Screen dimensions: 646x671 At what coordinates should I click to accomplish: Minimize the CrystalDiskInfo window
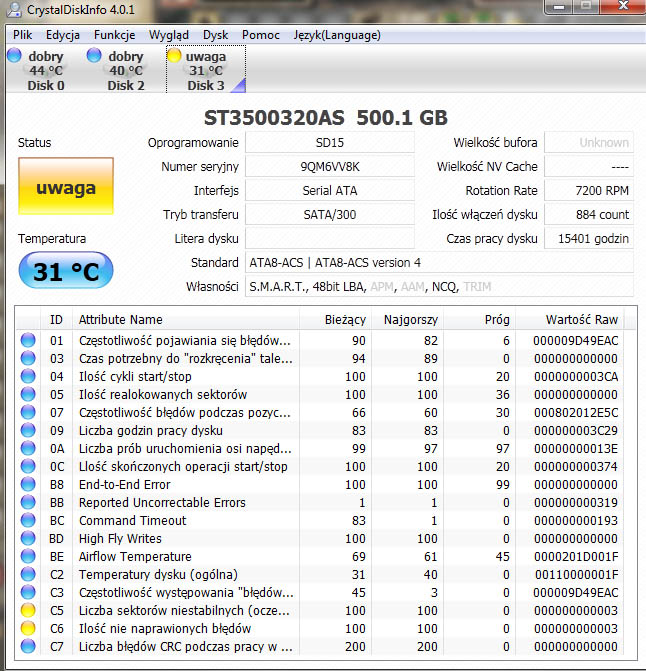559,6
